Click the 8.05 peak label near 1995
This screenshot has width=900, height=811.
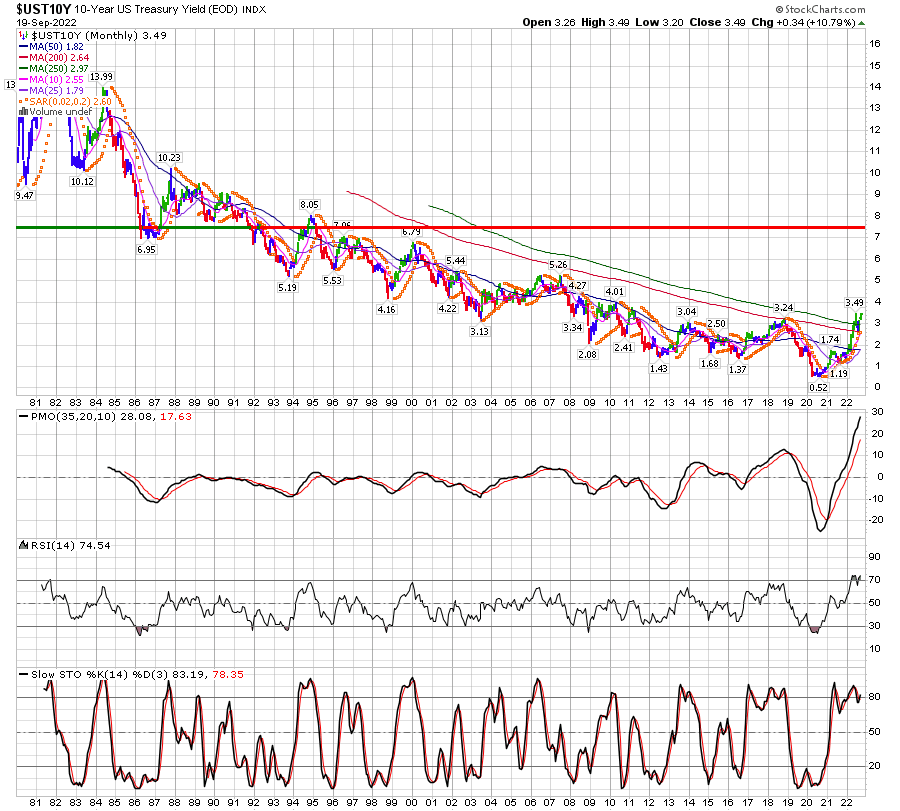[311, 205]
